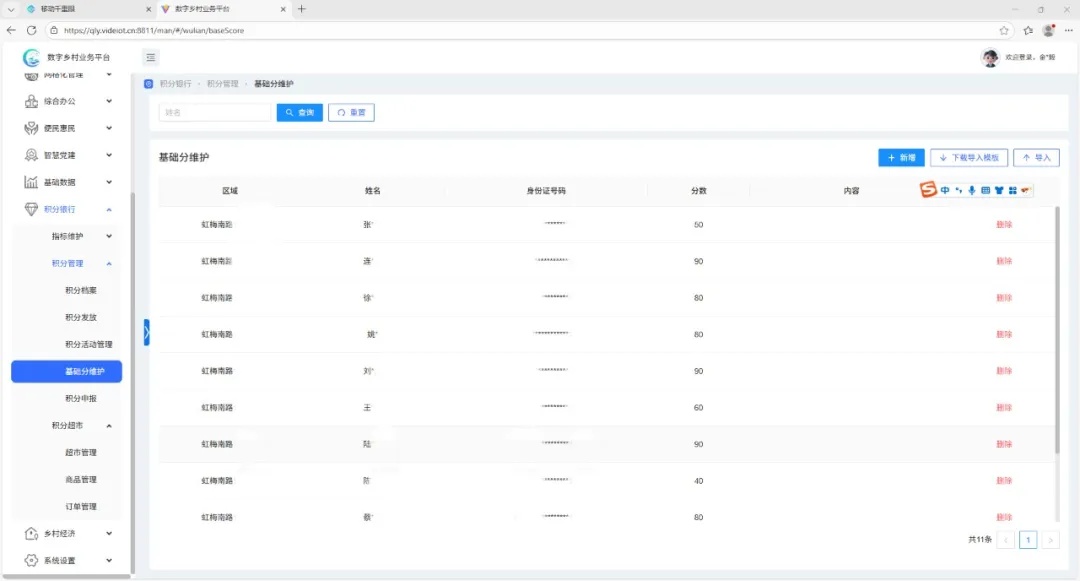Click the 系统设置 gear icon
Image resolution: width=1080 pixels, height=581 pixels.
tap(31, 561)
